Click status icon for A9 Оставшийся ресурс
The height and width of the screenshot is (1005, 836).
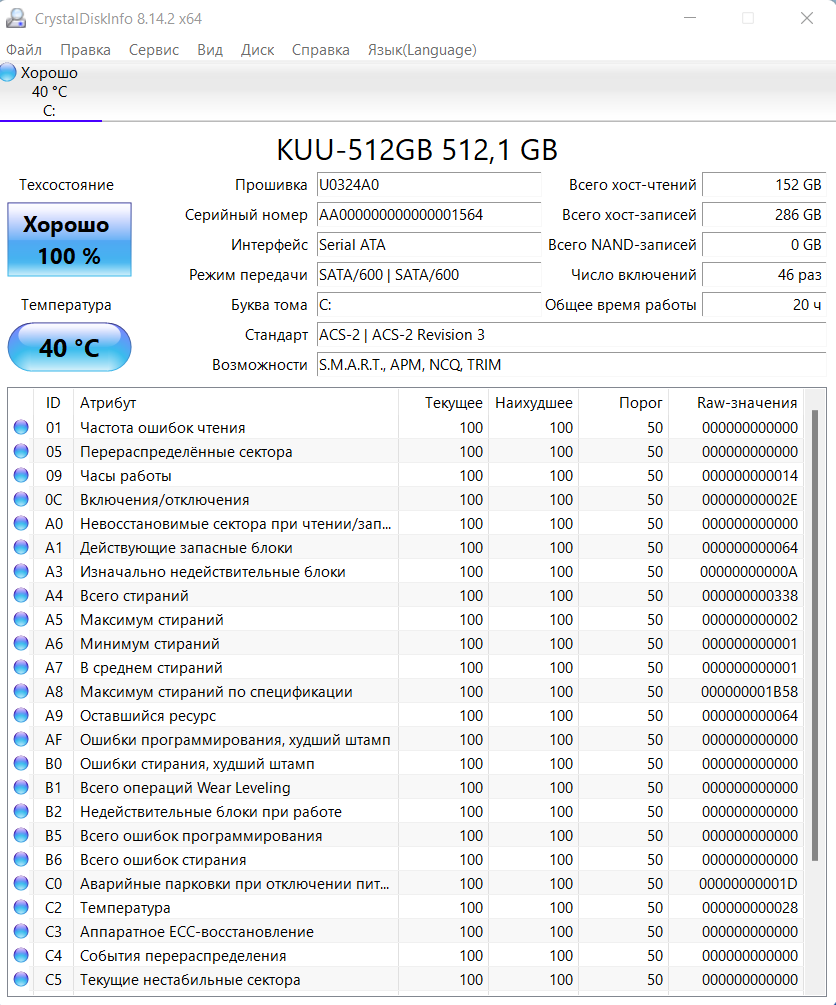click(x=21, y=715)
